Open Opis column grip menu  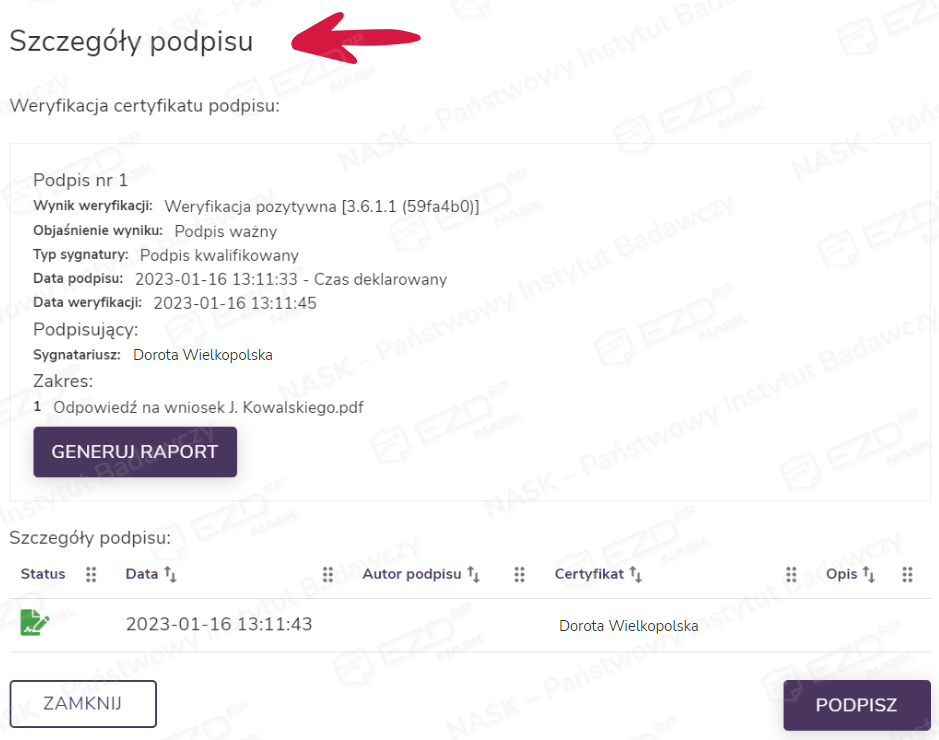[x=907, y=575]
